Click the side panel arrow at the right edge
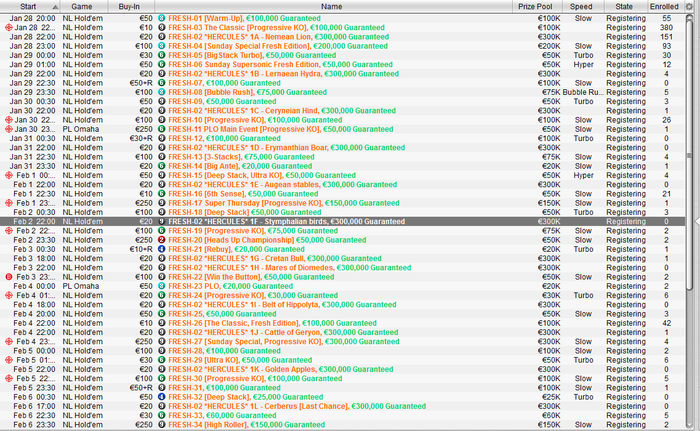 (x=697, y=222)
